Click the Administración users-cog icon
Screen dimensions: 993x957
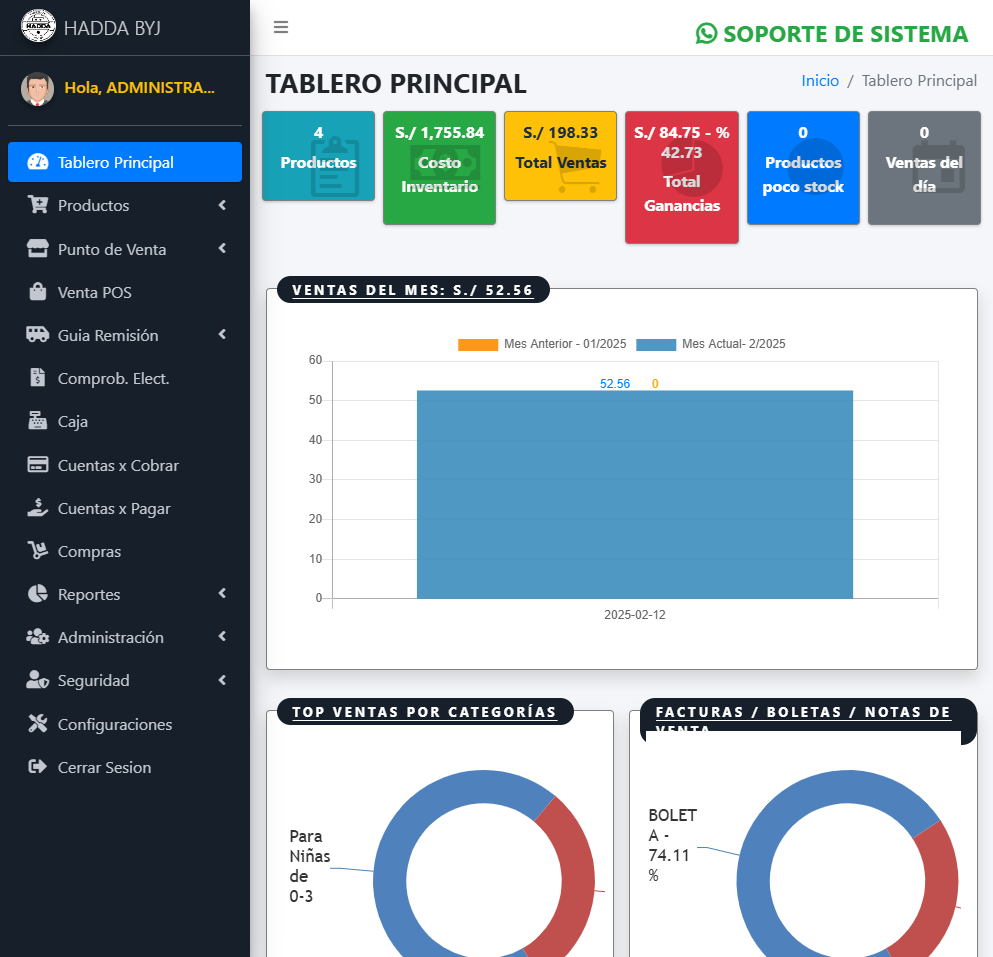pos(38,637)
